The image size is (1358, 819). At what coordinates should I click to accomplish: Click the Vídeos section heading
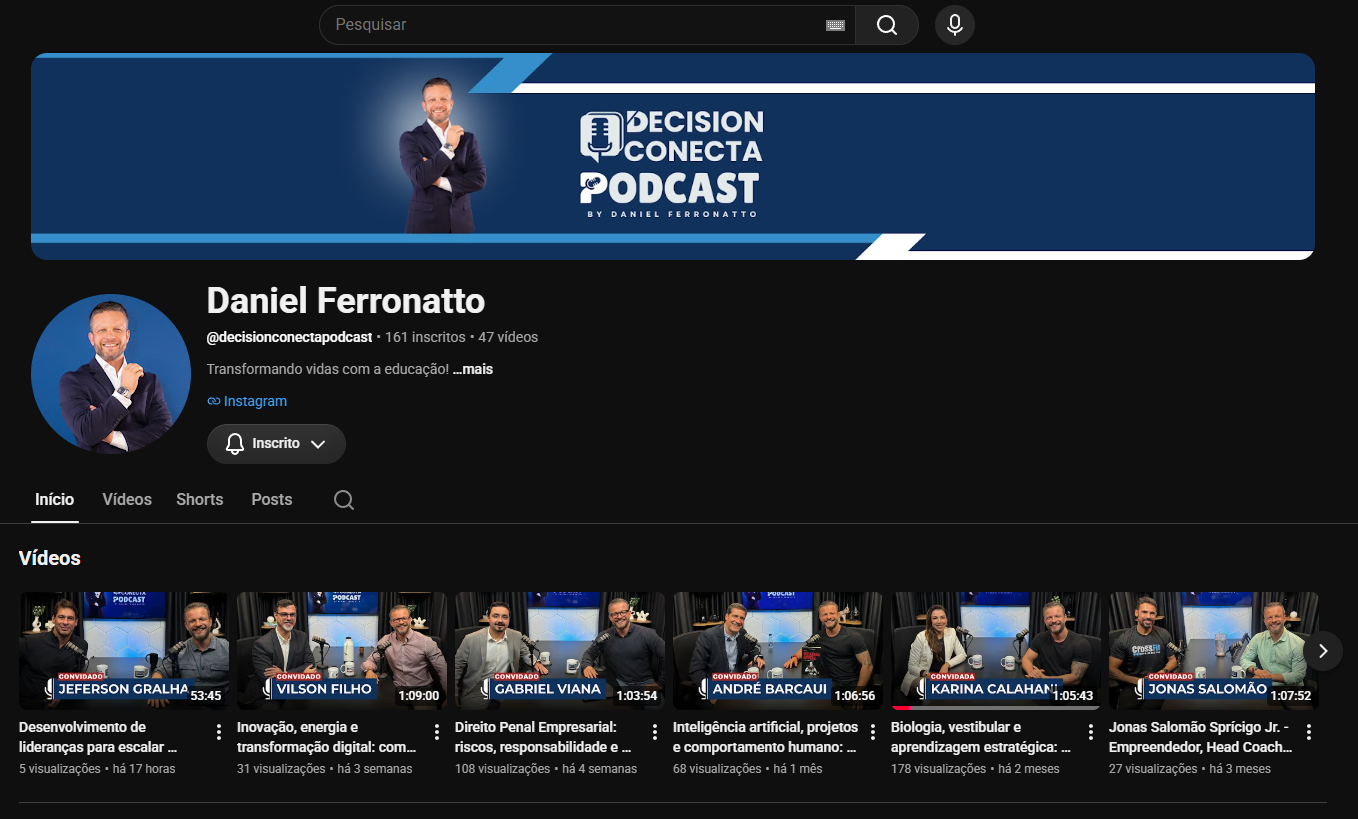click(x=50, y=558)
